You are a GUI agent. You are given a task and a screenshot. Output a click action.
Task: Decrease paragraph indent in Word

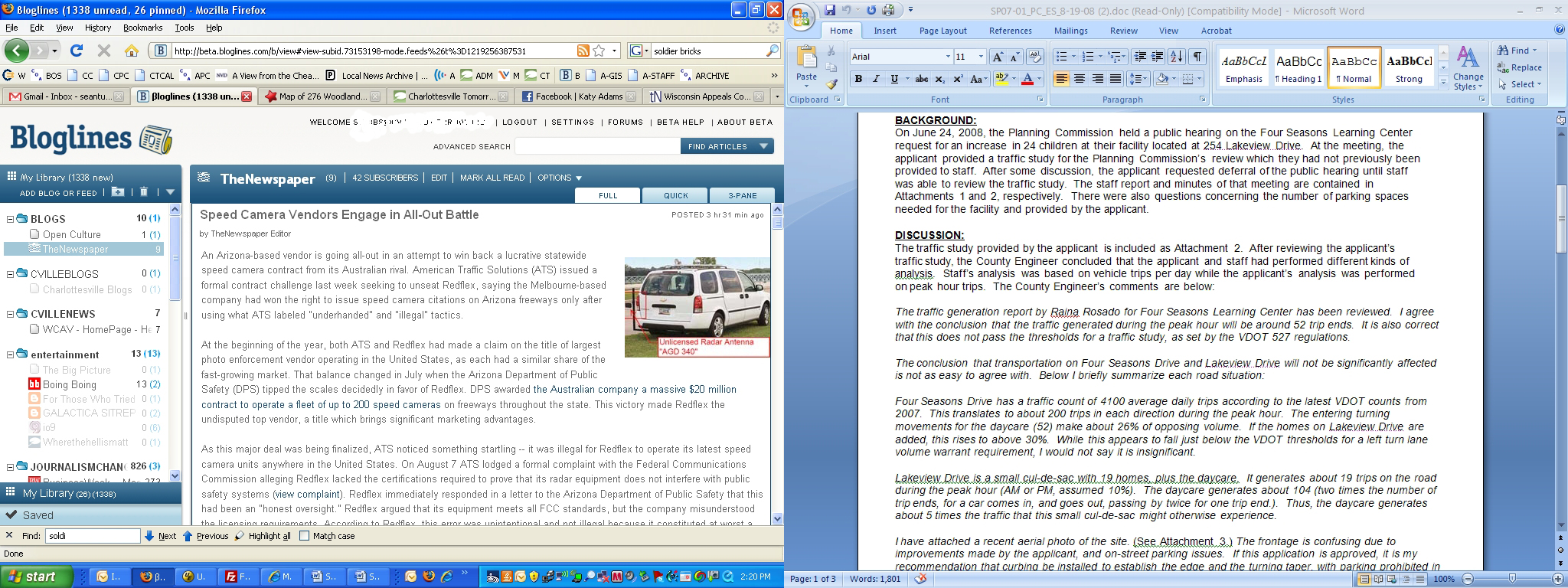tap(1140, 57)
